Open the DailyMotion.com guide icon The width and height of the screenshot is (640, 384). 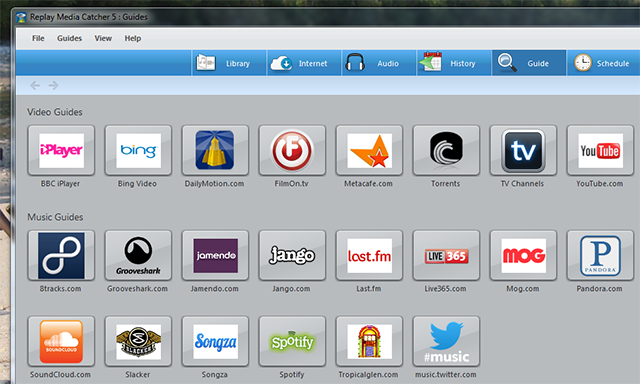215,151
